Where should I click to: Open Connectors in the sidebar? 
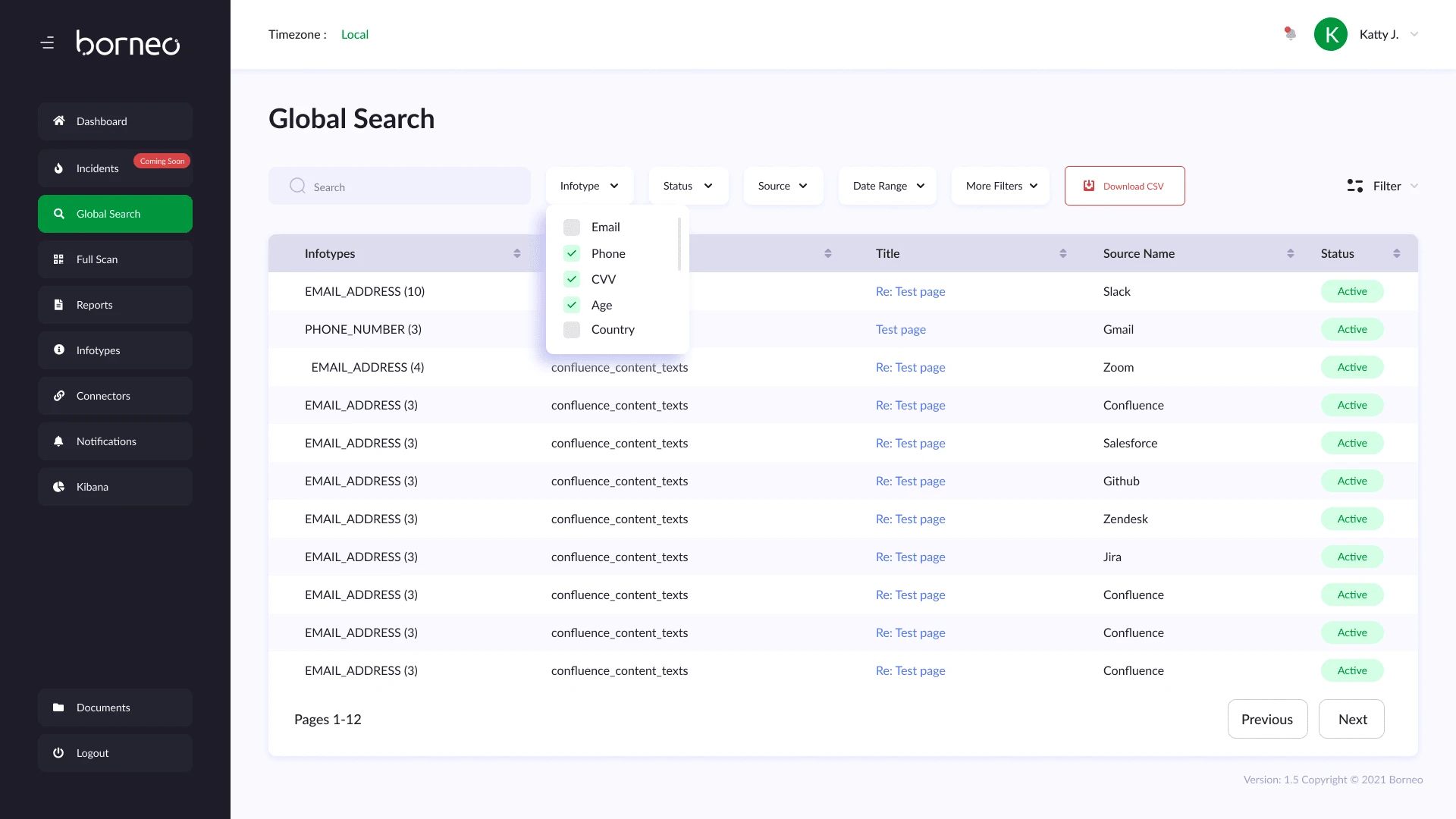[x=115, y=396]
